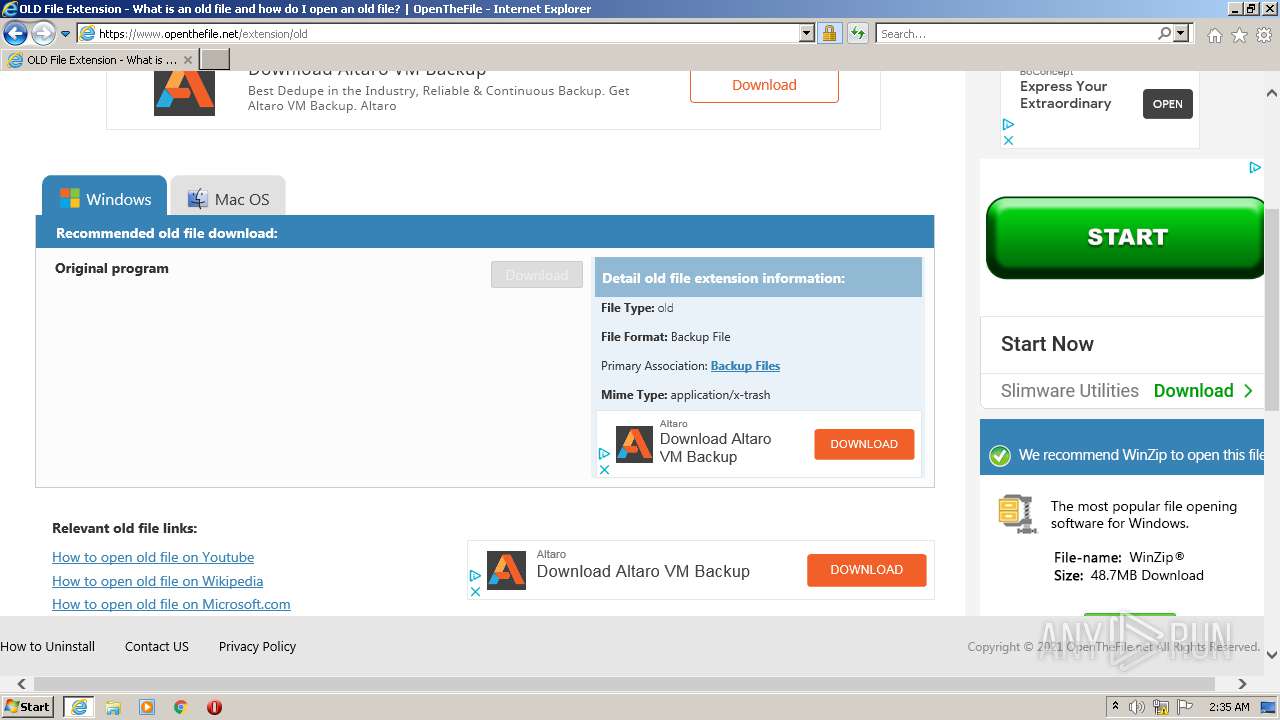Click the Slimware Utilities Download link
Viewport: 1280px width, 720px height.
pos(1203,391)
